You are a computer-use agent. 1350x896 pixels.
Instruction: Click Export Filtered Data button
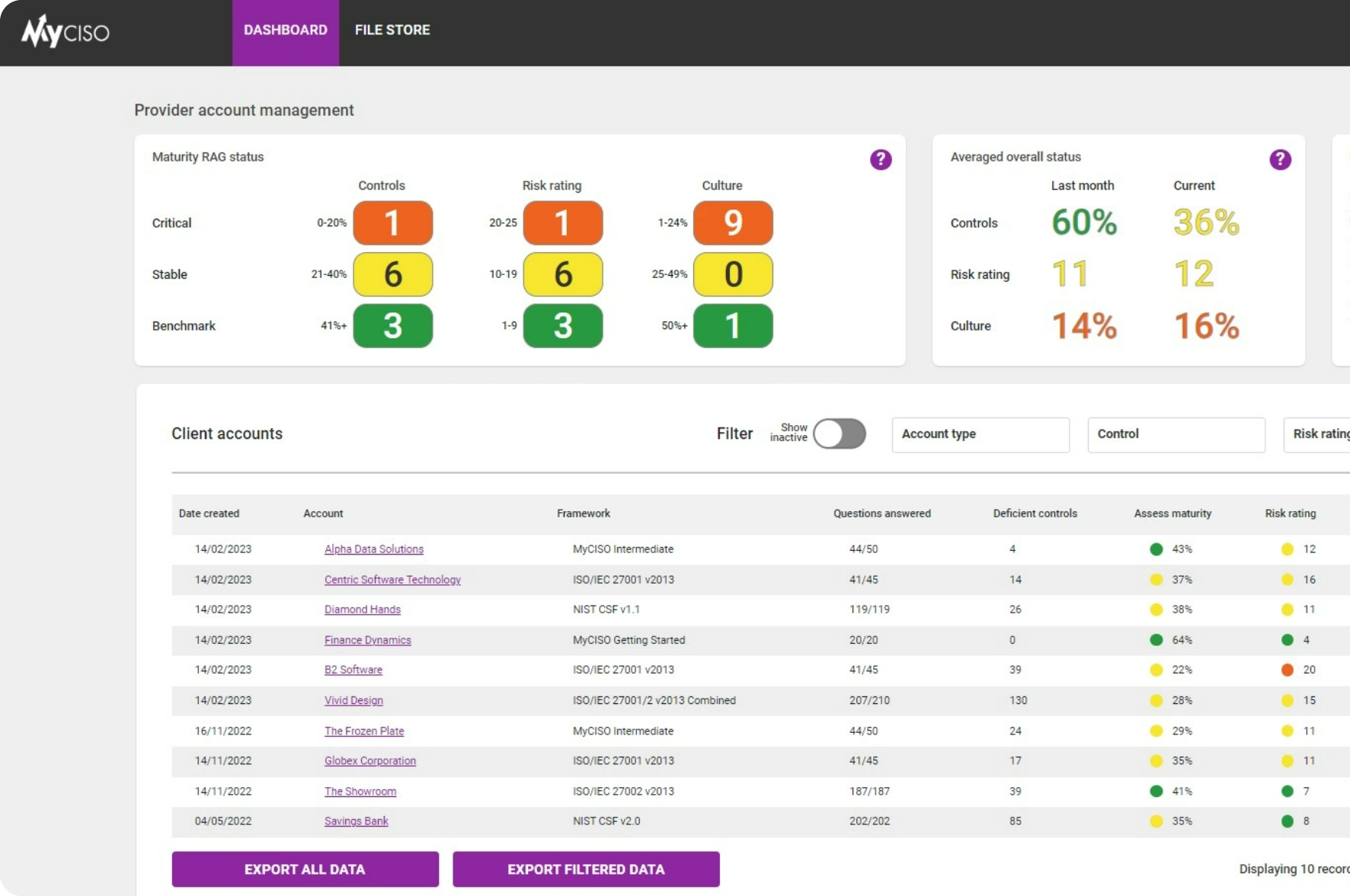coord(586,869)
